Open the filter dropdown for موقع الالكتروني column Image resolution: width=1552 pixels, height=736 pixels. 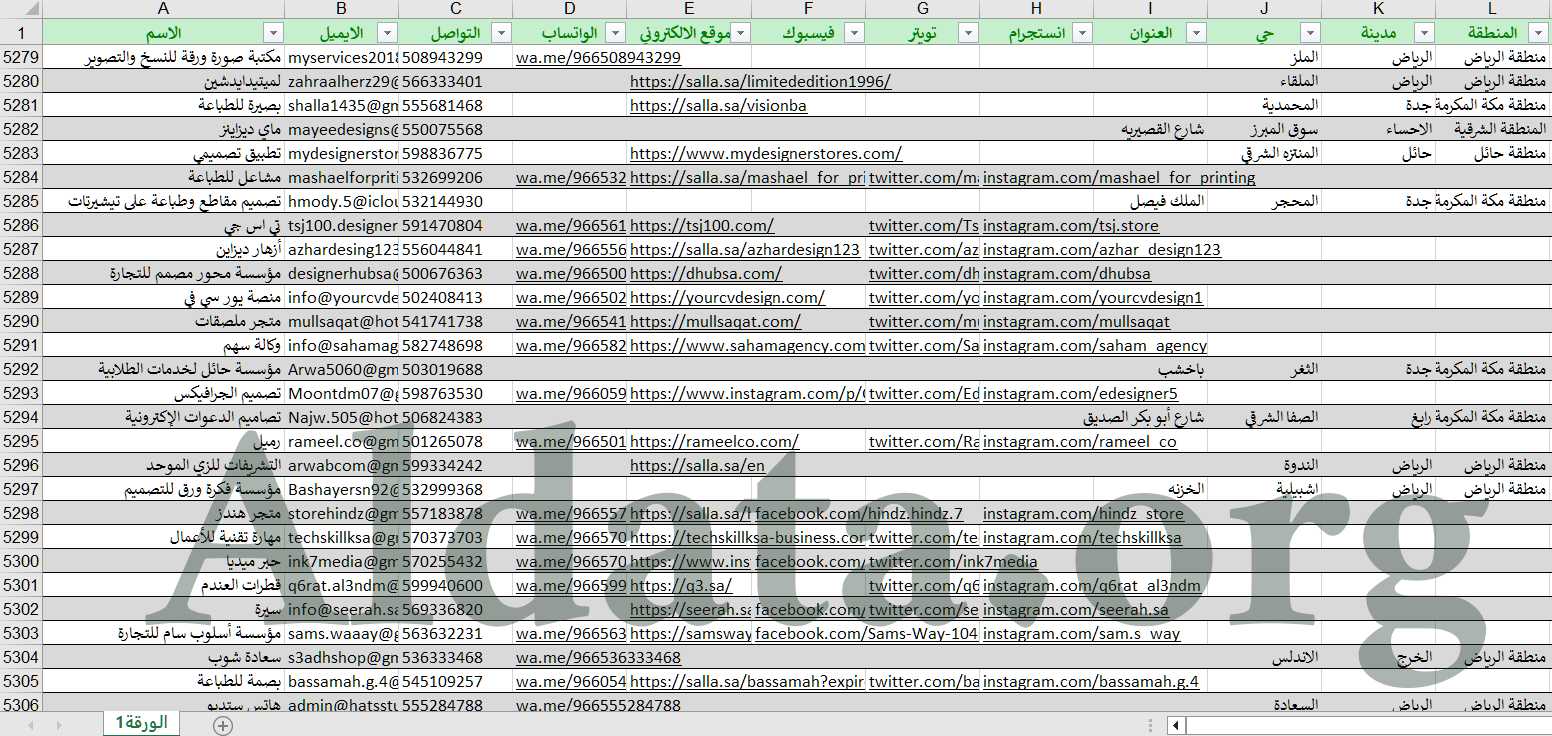point(741,33)
